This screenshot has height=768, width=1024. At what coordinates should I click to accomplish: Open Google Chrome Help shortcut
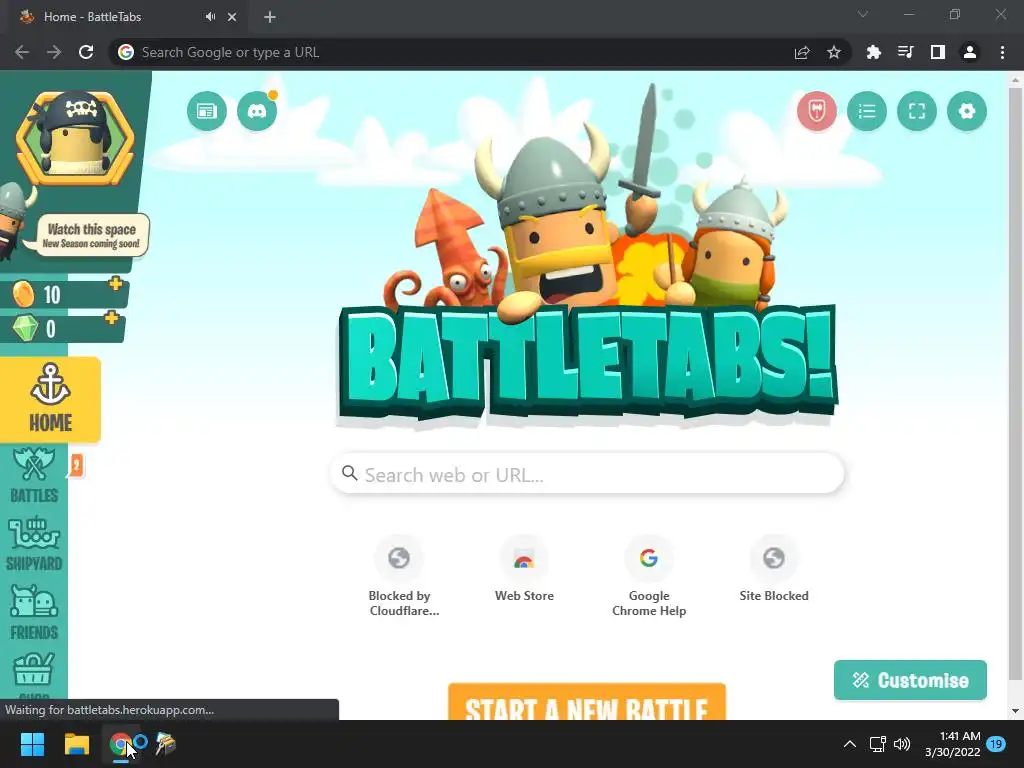coord(648,576)
